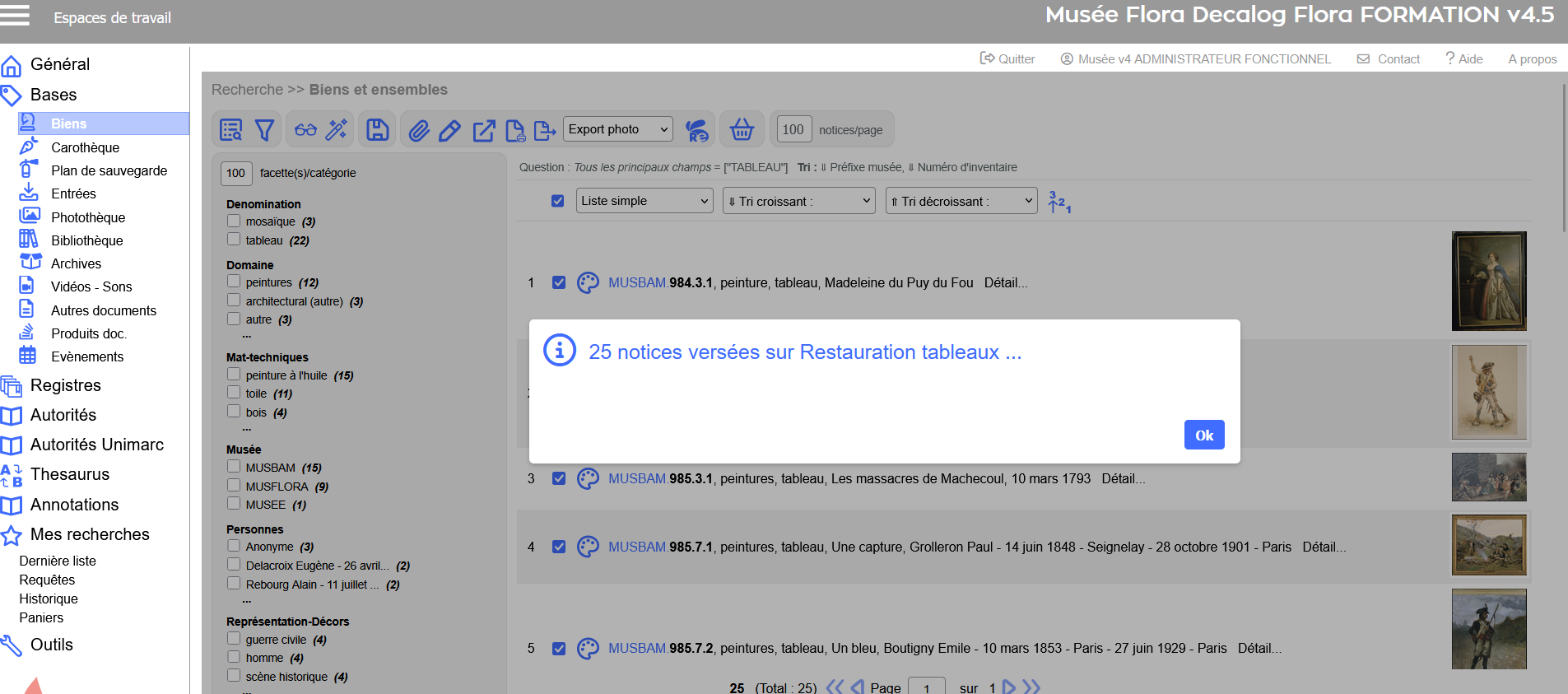Tick the MUSFLORA museum checkbox
Screen dimensions: 1568x694
pyautogui.click(x=234, y=486)
